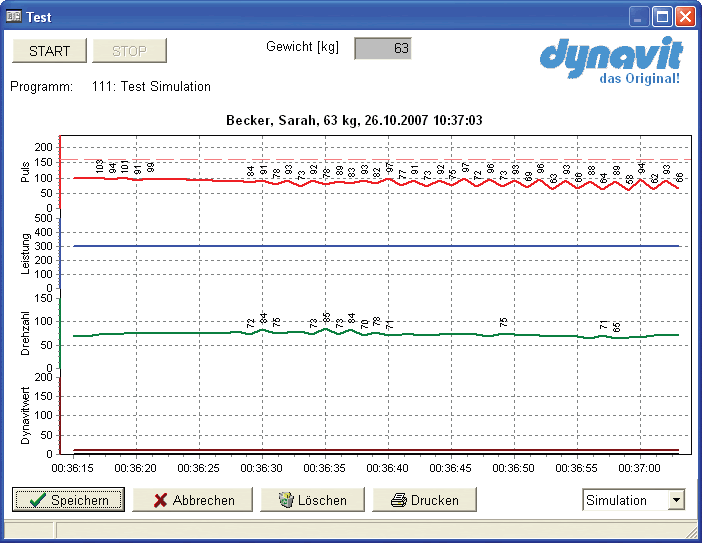The height and width of the screenshot is (543, 702).
Task: Select the Gewicht [kg] field showing 63
Action: (x=383, y=48)
